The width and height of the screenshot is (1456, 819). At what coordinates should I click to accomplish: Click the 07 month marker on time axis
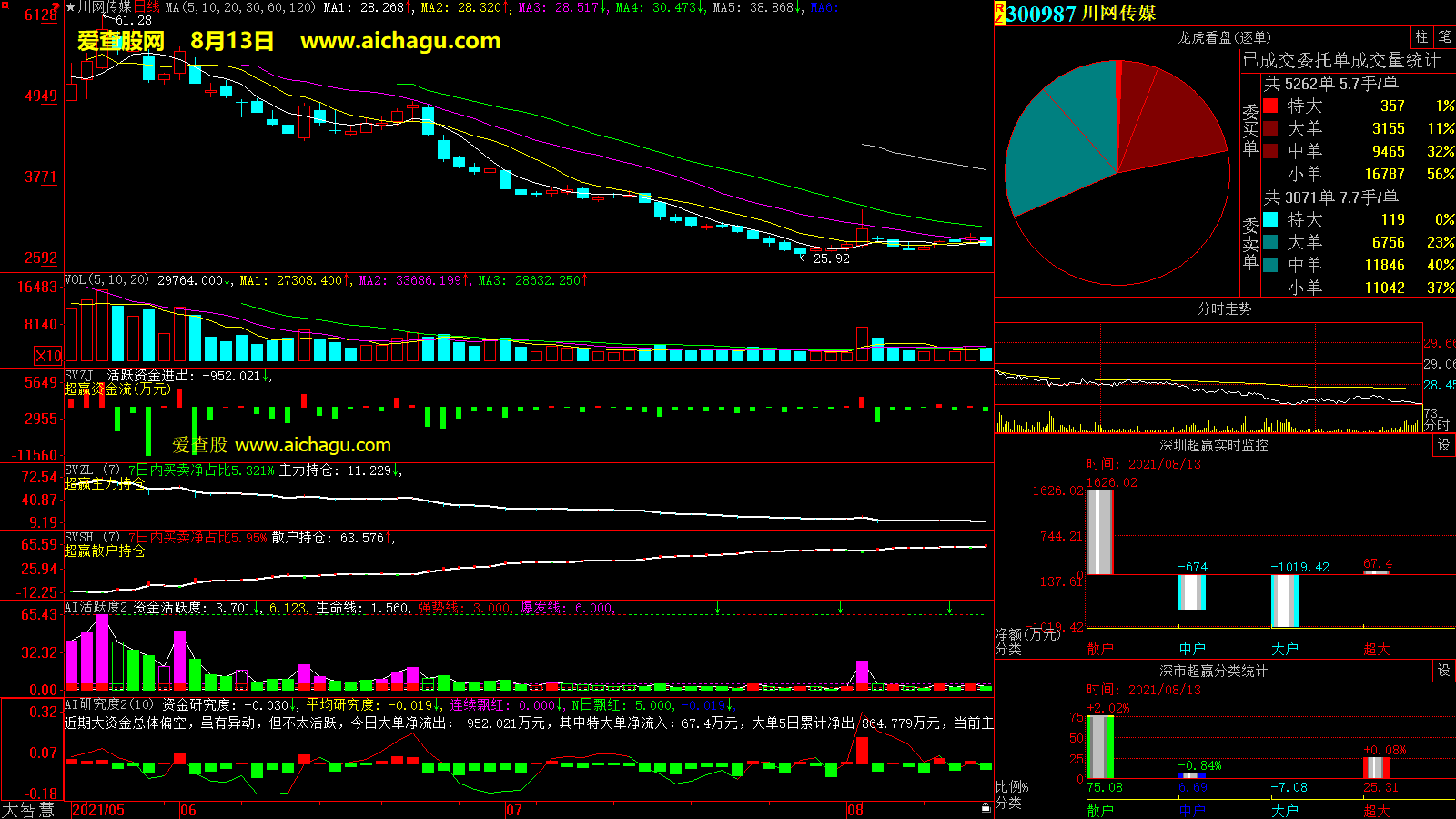coord(514,810)
